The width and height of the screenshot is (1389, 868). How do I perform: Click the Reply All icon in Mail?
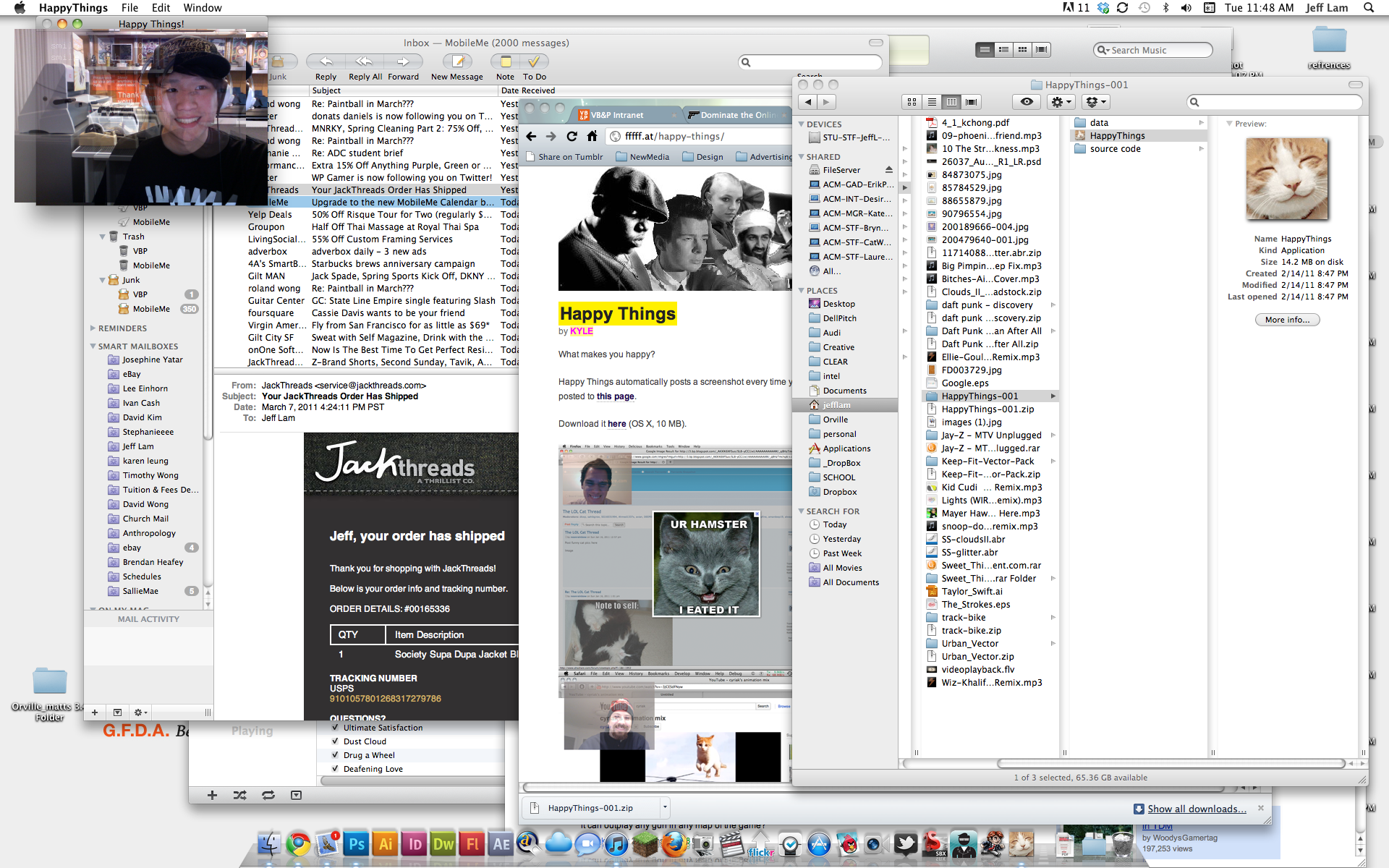pos(364,61)
